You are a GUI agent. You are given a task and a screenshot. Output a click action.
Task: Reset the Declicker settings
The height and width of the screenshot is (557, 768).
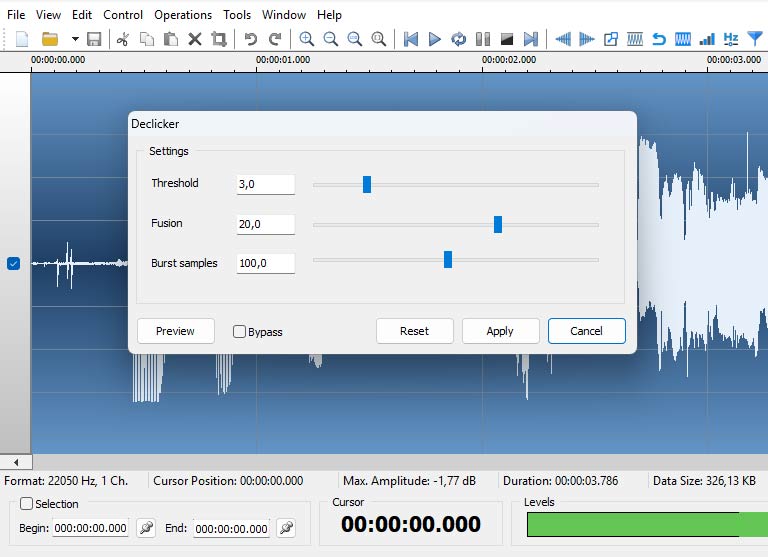(415, 331)
